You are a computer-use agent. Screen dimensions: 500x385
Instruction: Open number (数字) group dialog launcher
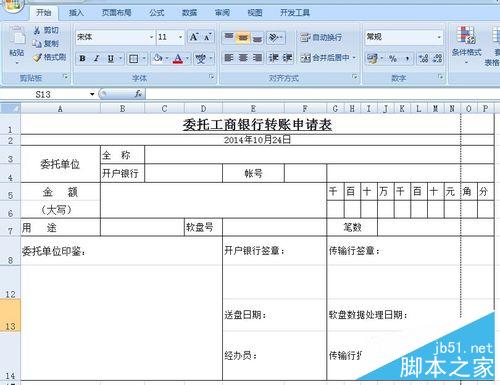point(440,77)
